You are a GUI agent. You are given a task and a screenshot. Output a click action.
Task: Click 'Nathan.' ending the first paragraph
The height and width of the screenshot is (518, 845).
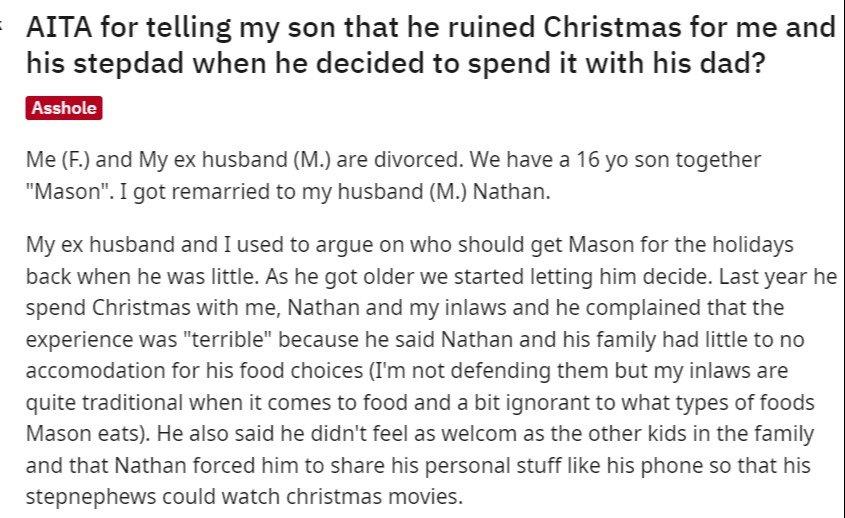[511, 191]
